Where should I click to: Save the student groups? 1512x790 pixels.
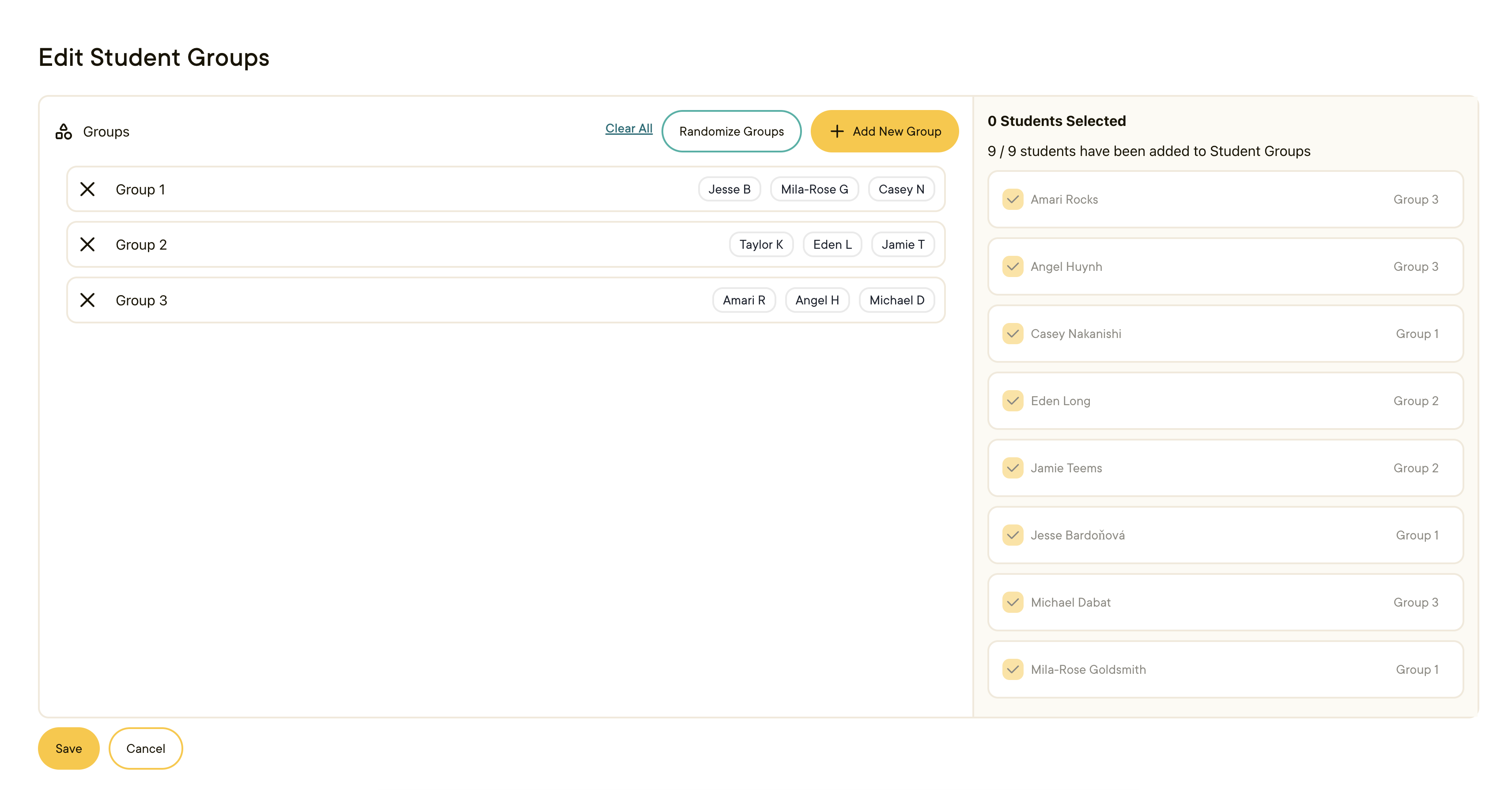68,748
